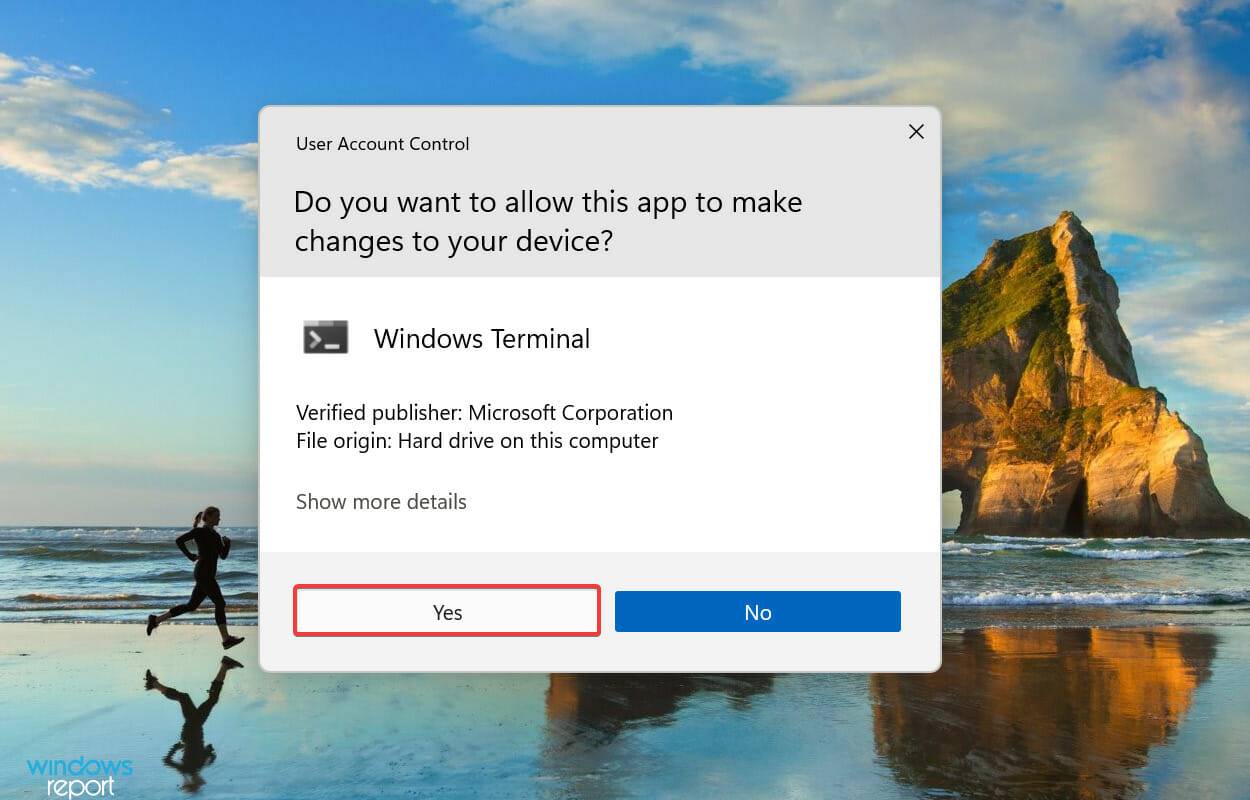Close the User Account Control dialog

tap(916, 131)
